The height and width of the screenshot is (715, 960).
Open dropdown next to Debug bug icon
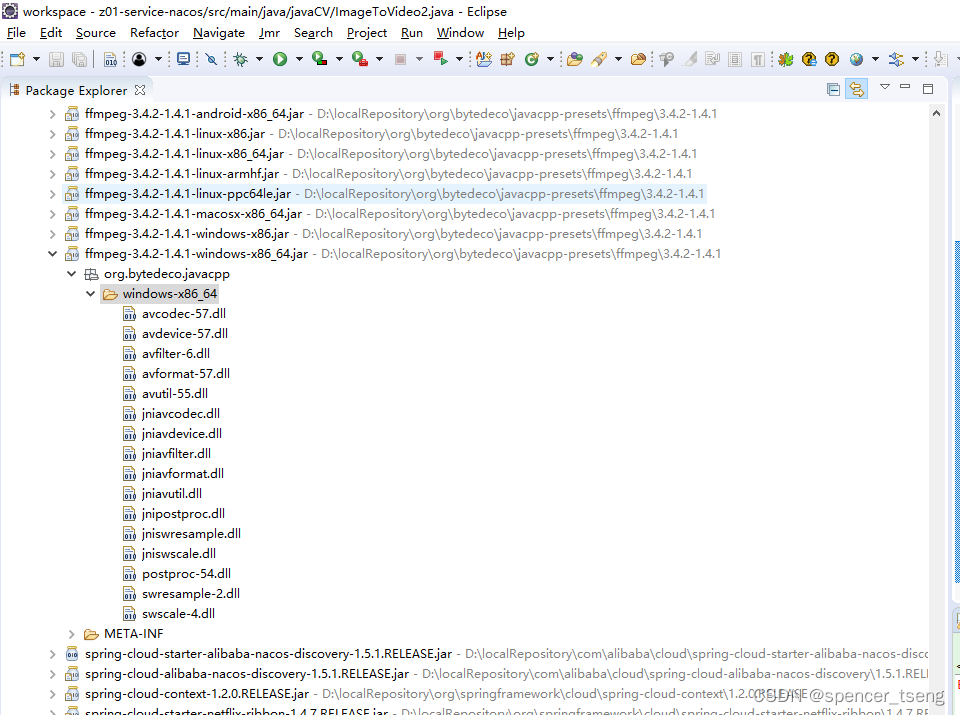pyautogui.click(x=259, y=59)
